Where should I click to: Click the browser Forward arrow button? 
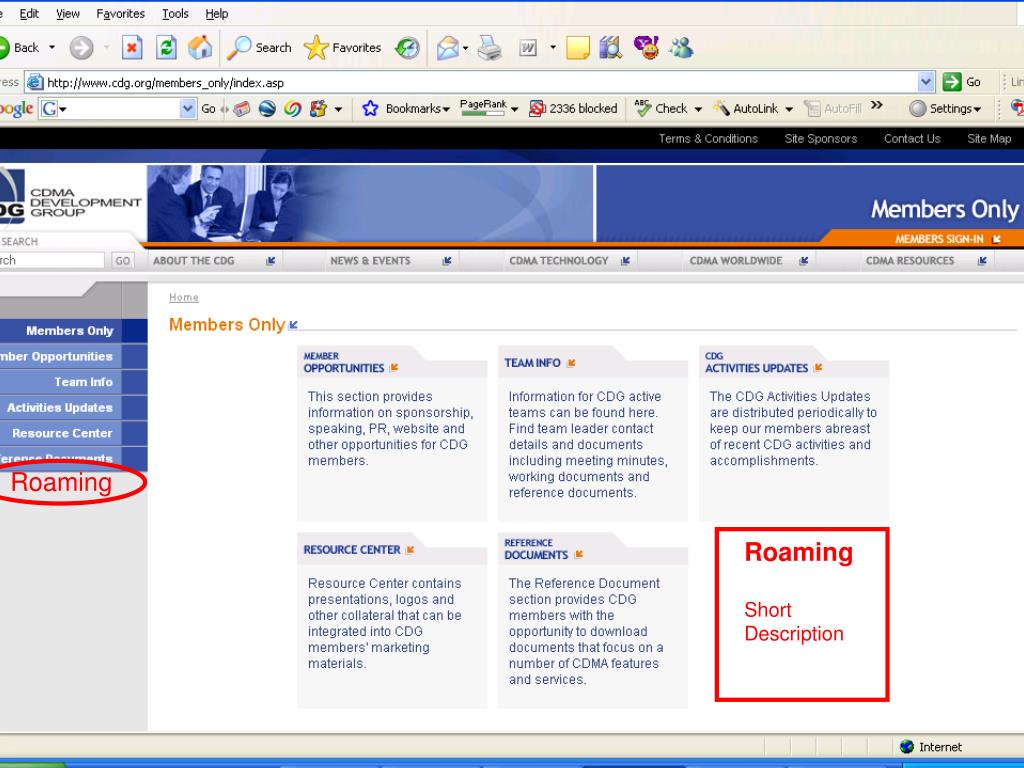[82, 48]
